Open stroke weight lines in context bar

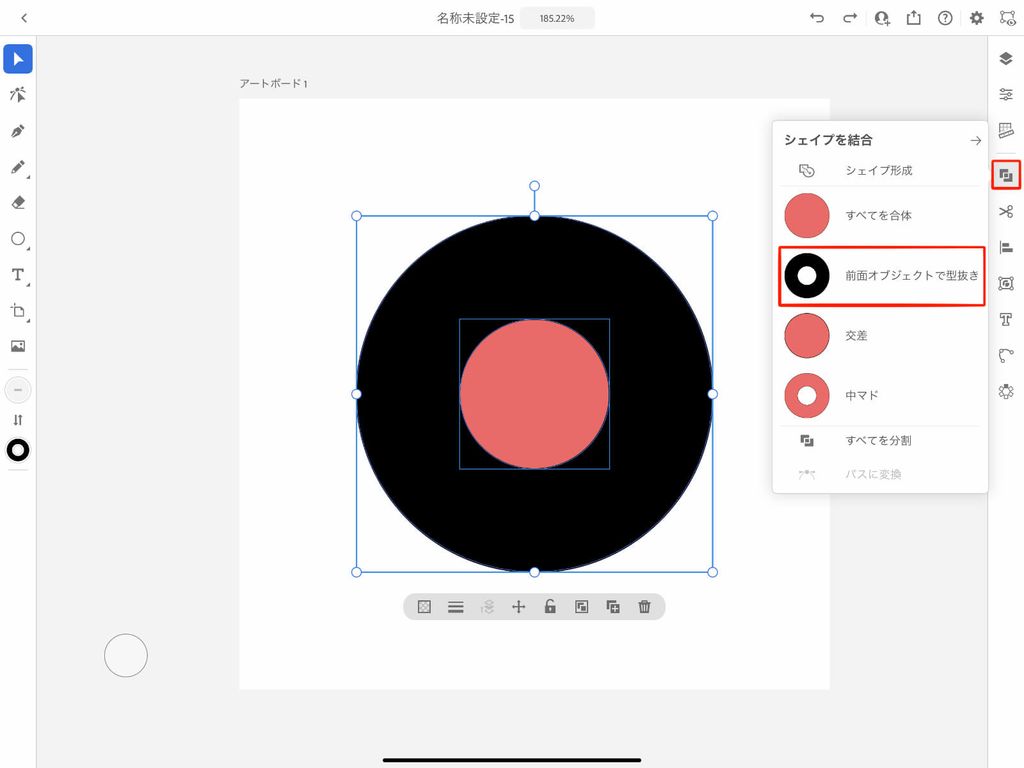[456, 607]
